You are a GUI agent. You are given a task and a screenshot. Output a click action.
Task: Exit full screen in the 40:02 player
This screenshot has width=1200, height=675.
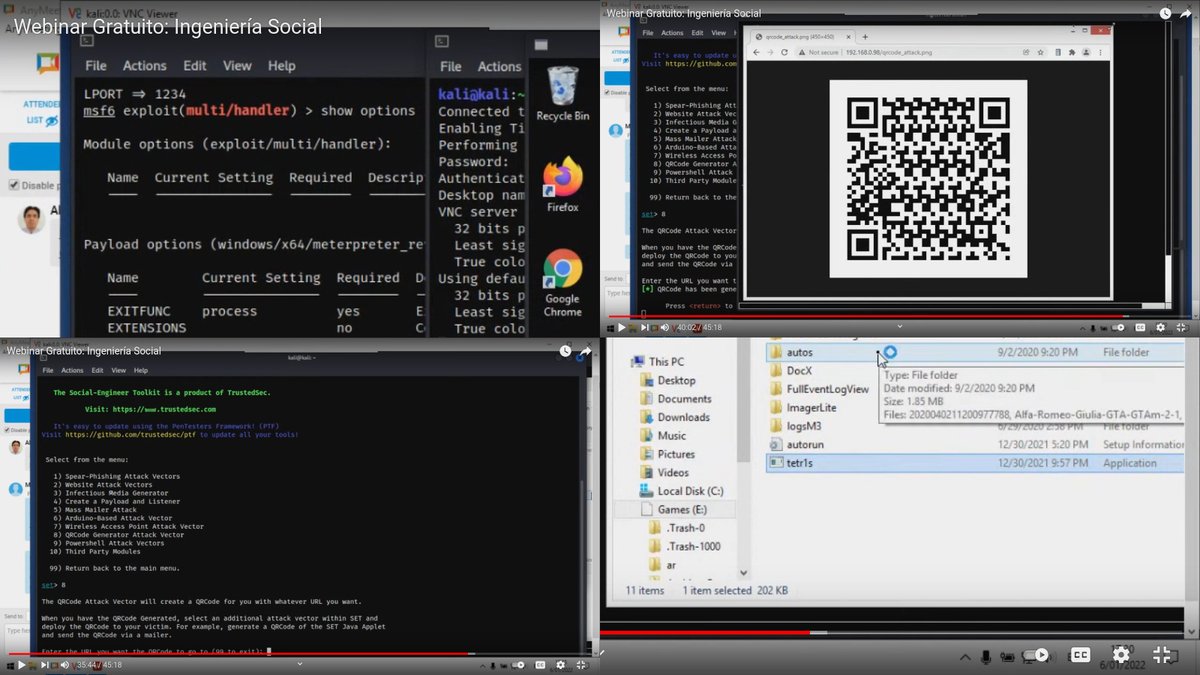(x=1181, y=327)
